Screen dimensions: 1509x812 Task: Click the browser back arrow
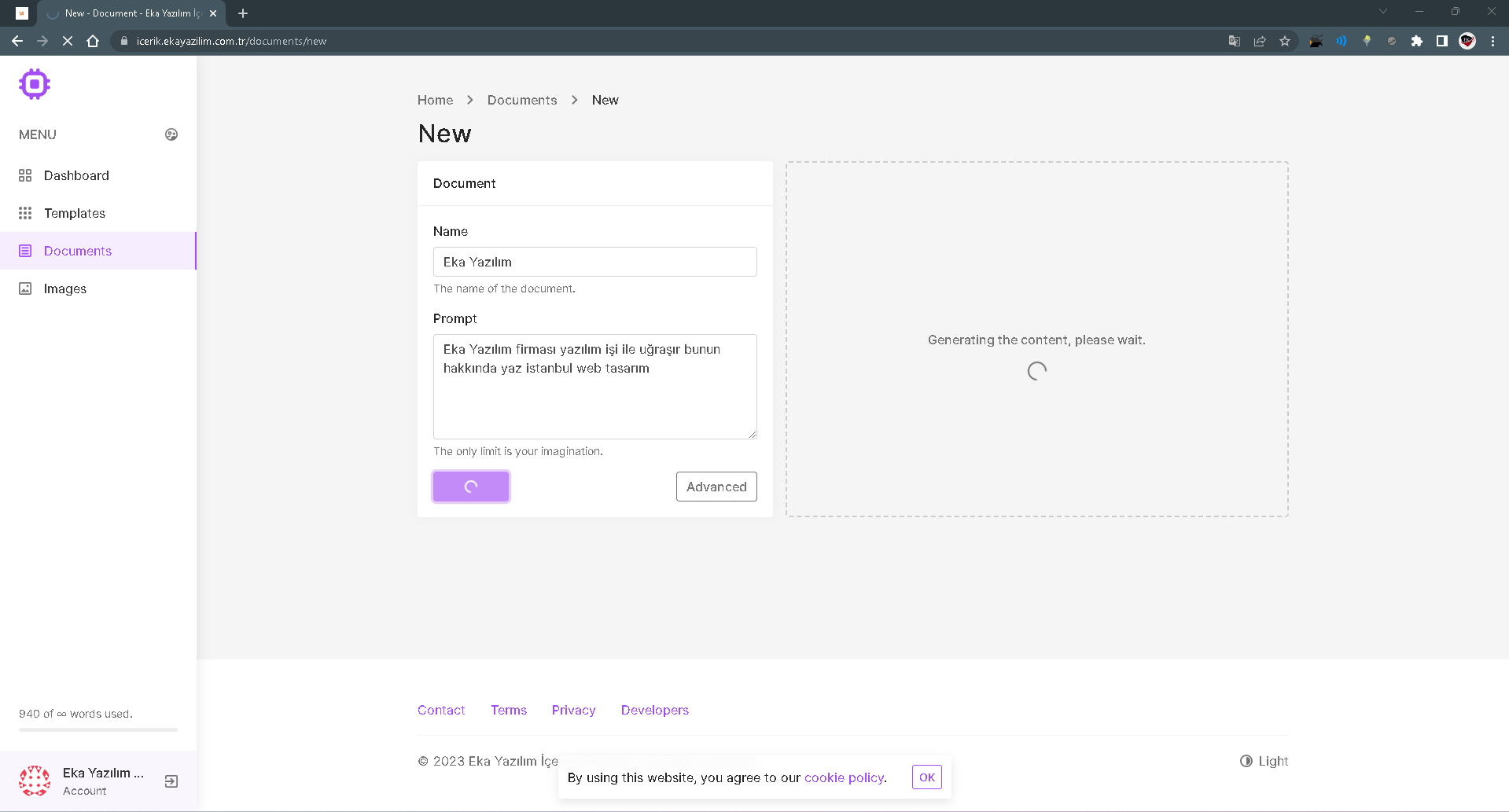[17, 41]
